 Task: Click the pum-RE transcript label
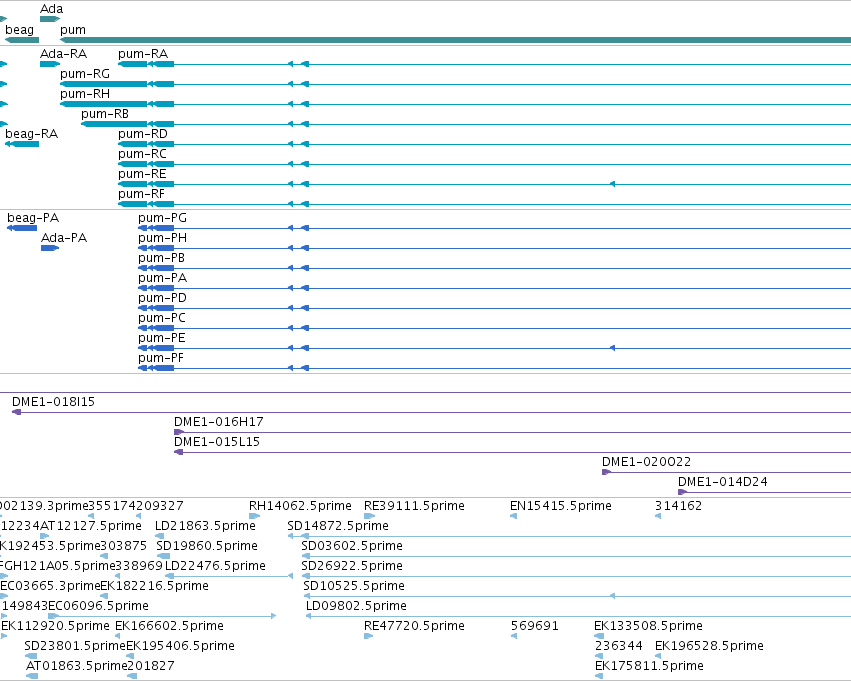(143, 174)
